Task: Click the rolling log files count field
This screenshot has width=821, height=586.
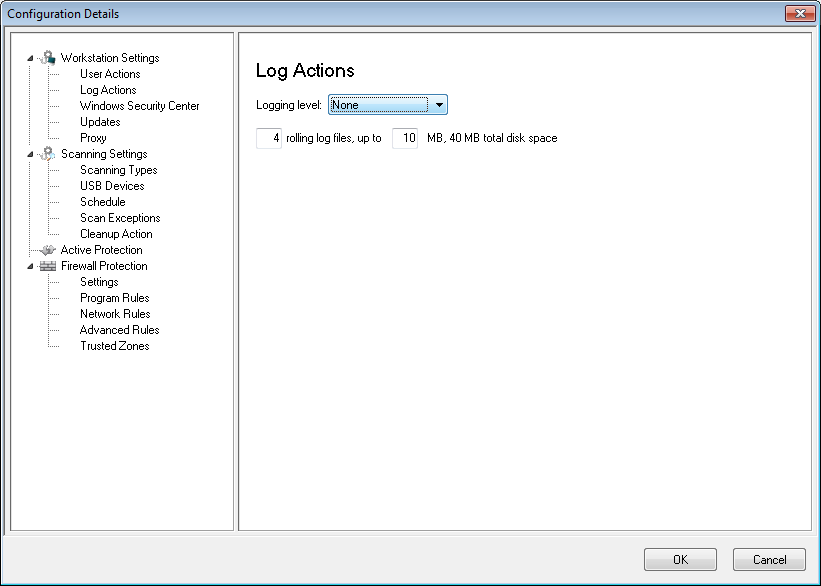Action: coord(269,138)
